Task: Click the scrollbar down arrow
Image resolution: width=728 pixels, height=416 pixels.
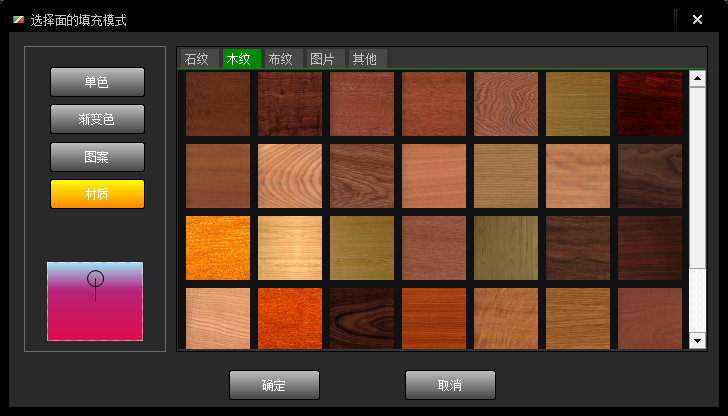Action: (698, 342)
